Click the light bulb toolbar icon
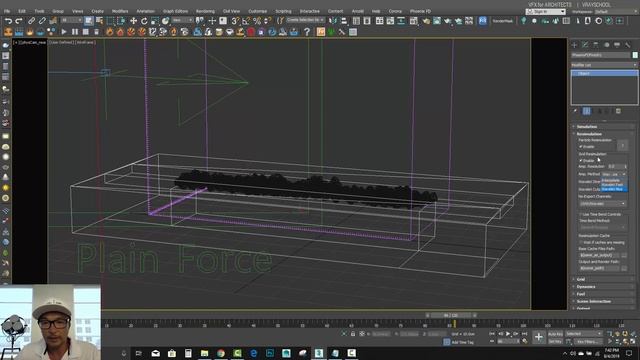The width and height of the screenshot is (640, 360). pyautogui.click(x=524, y=21)
